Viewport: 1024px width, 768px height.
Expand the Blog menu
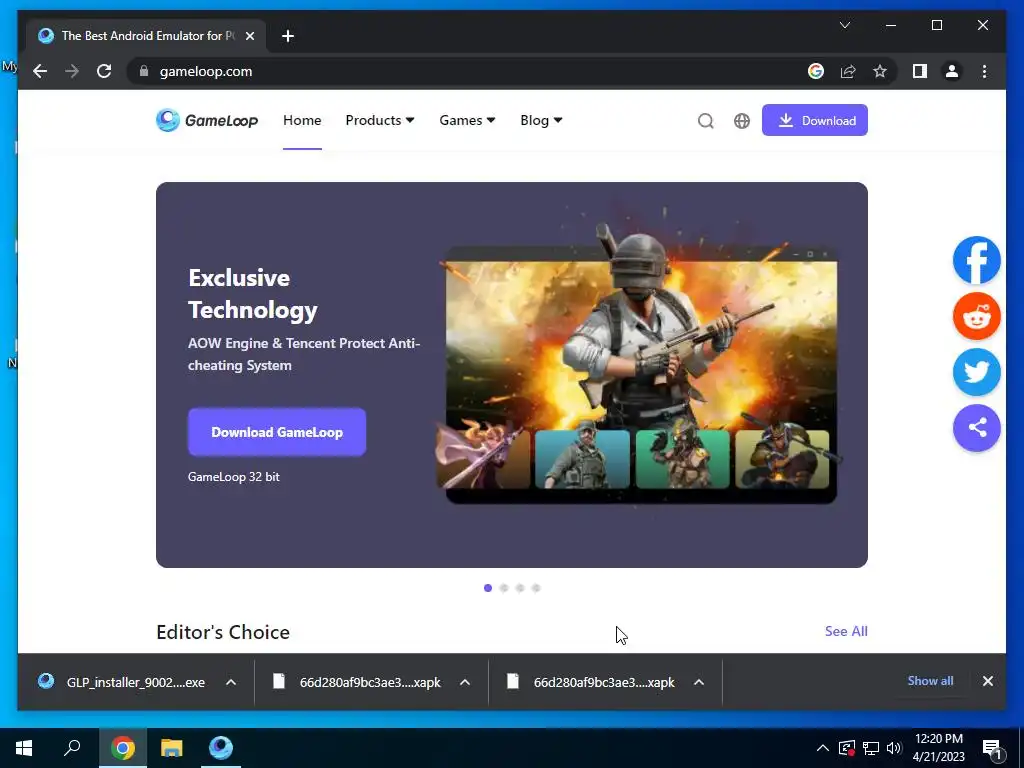[541, 120]
